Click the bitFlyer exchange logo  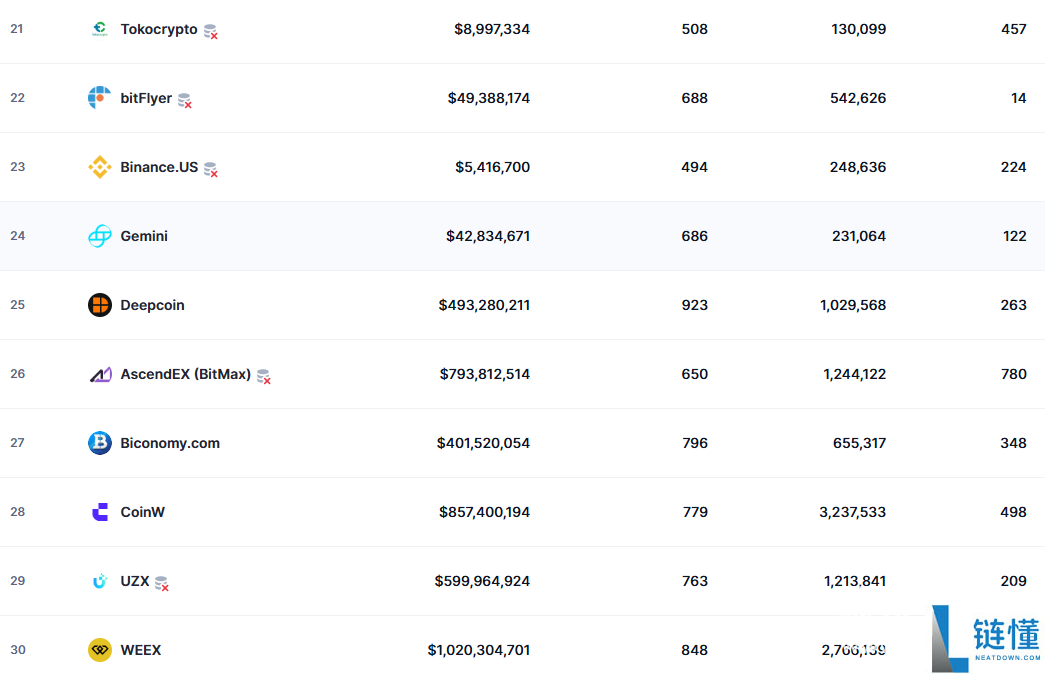coord(100,98)
